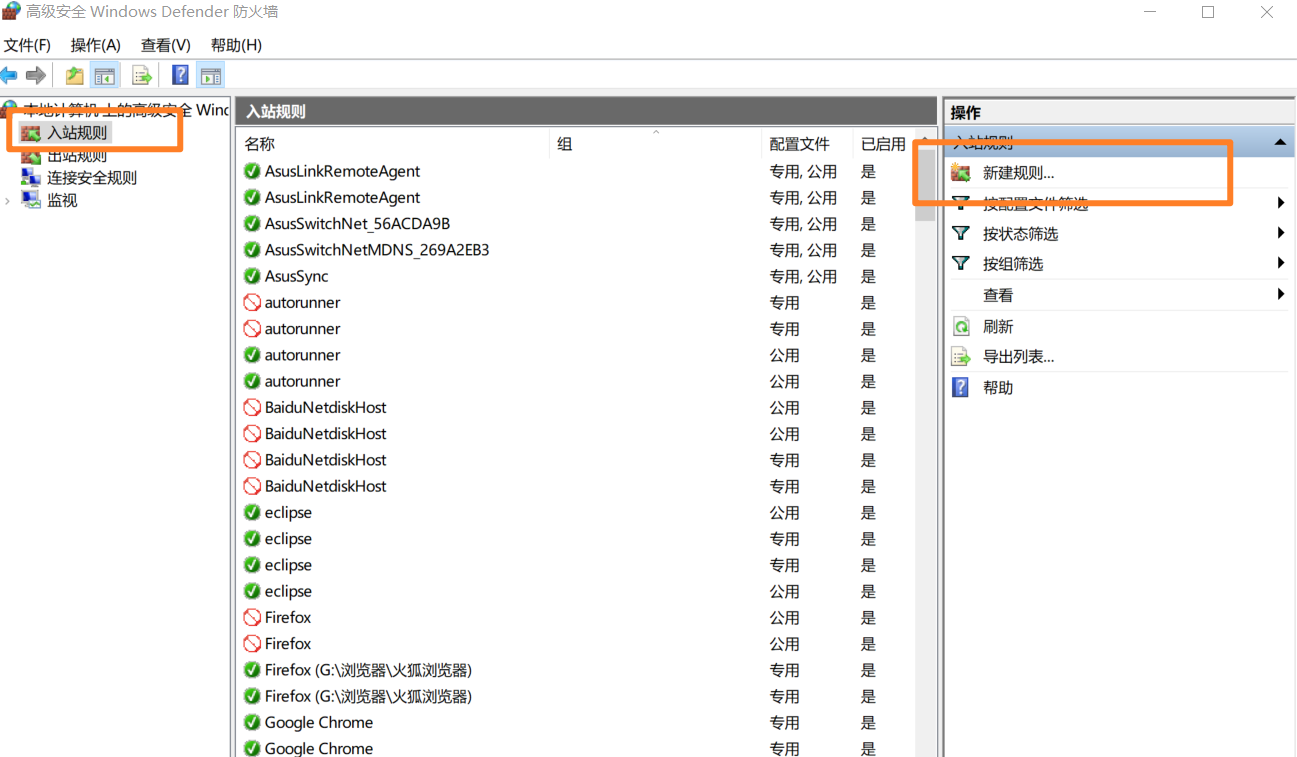The height and width of the screenshot is (757, 1297).
Task: Open the 查看 submenu arrow in actions pane
Action: (1281, 294)
